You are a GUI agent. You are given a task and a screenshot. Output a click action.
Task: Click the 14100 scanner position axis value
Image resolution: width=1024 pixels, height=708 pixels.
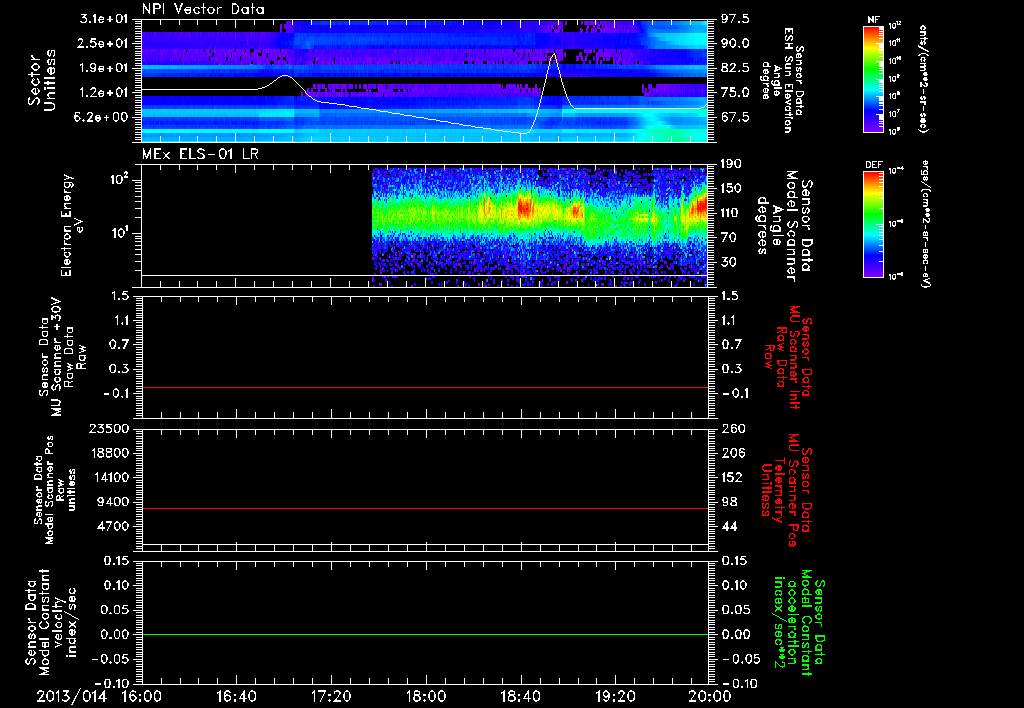(110, 477)
